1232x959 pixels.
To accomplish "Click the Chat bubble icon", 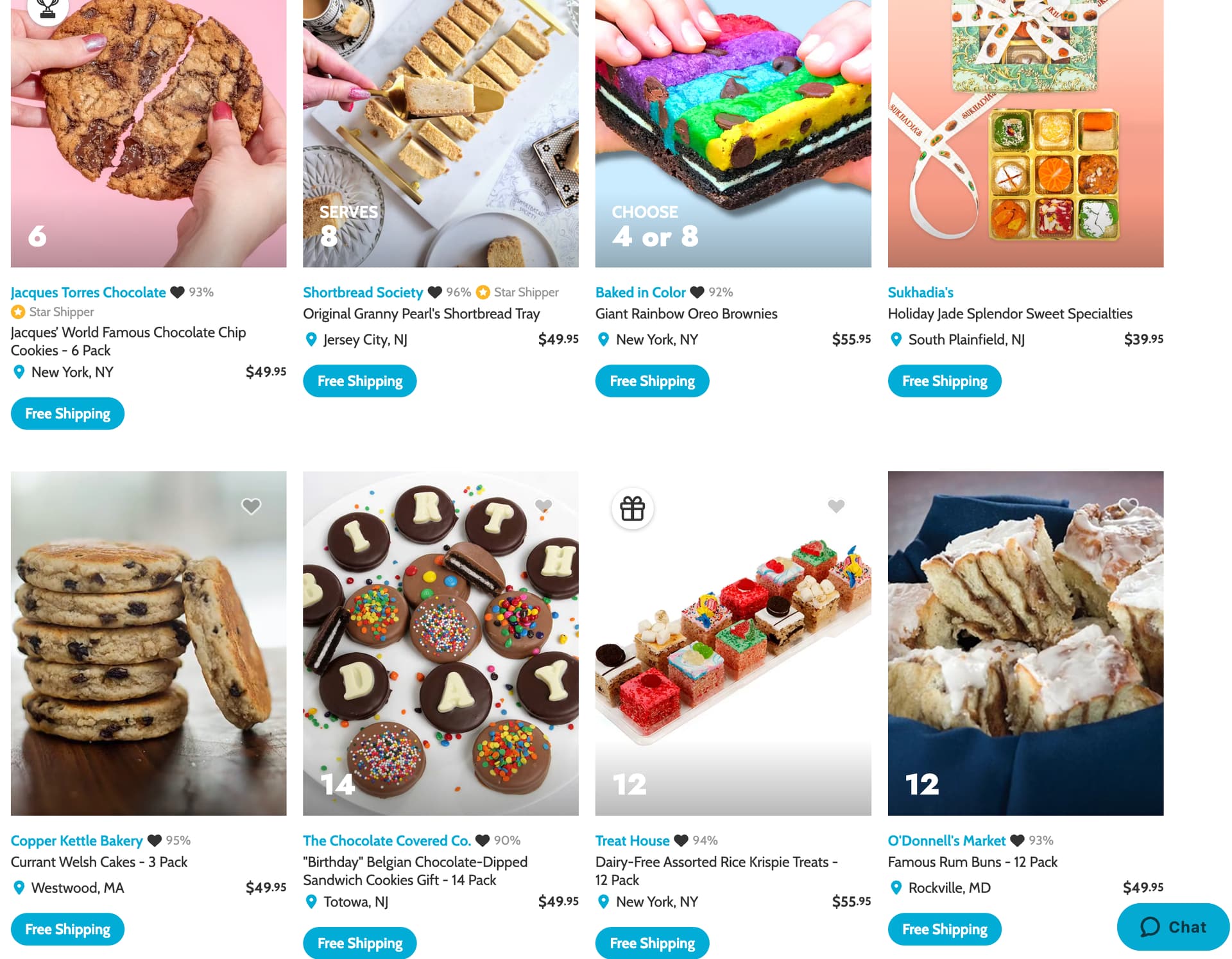I will click(x=1149, y=927).
